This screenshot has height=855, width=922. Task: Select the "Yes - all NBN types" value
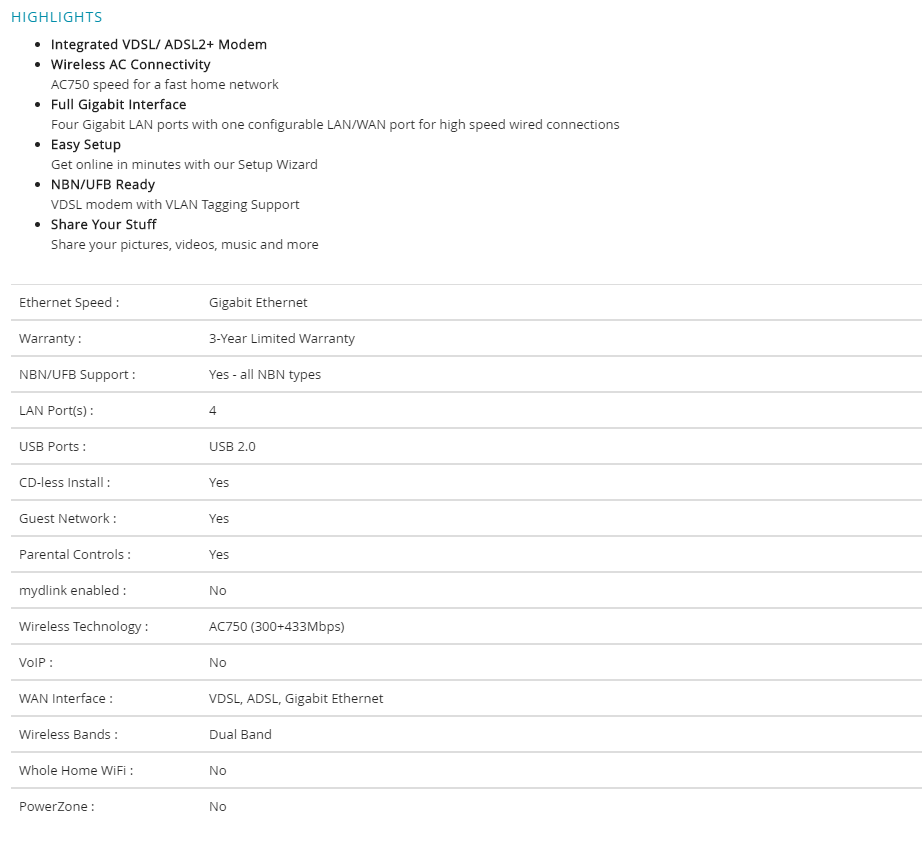[265, 374]
